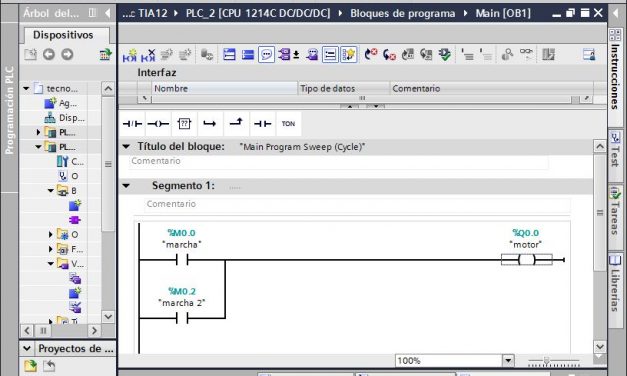This screenshot has width=627, height=376.
Task: Insert empty box from favorites
Action: click(184, 124)
